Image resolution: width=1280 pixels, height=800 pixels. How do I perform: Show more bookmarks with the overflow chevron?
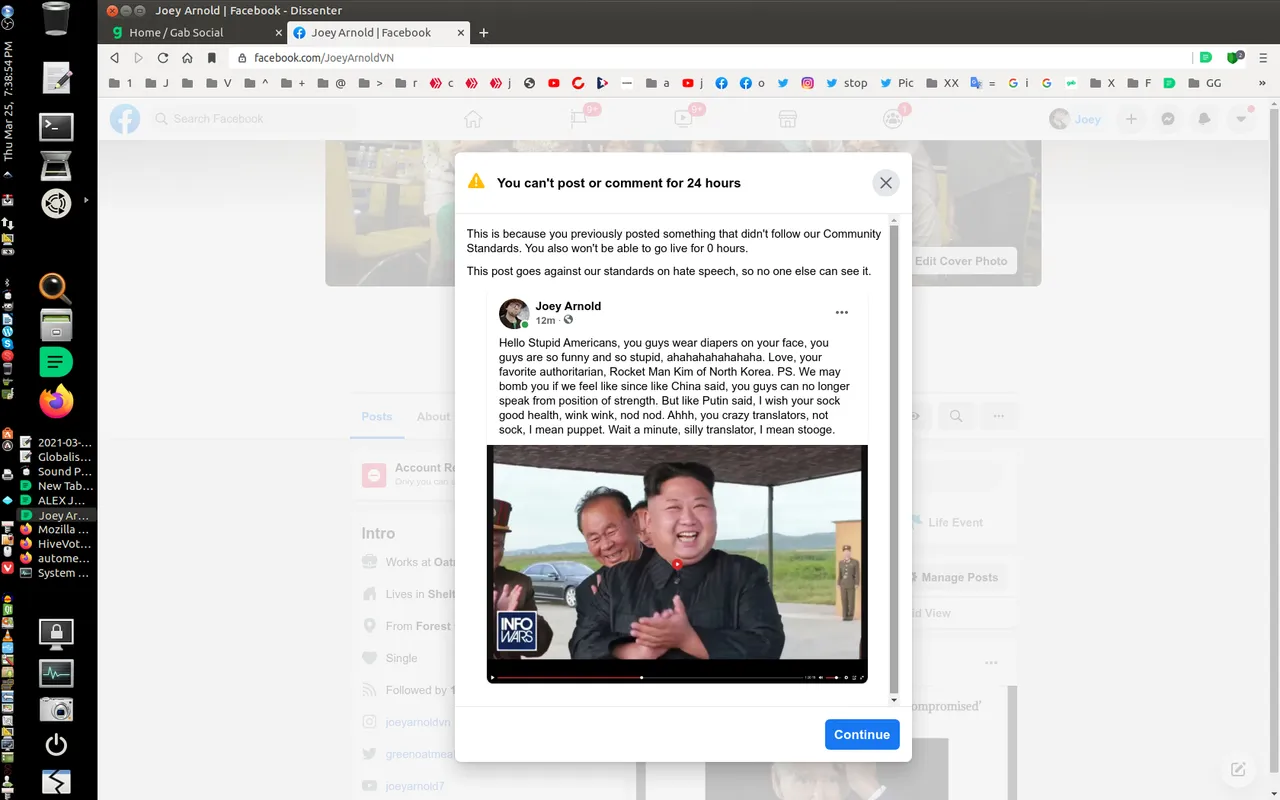click(1262, 83)
